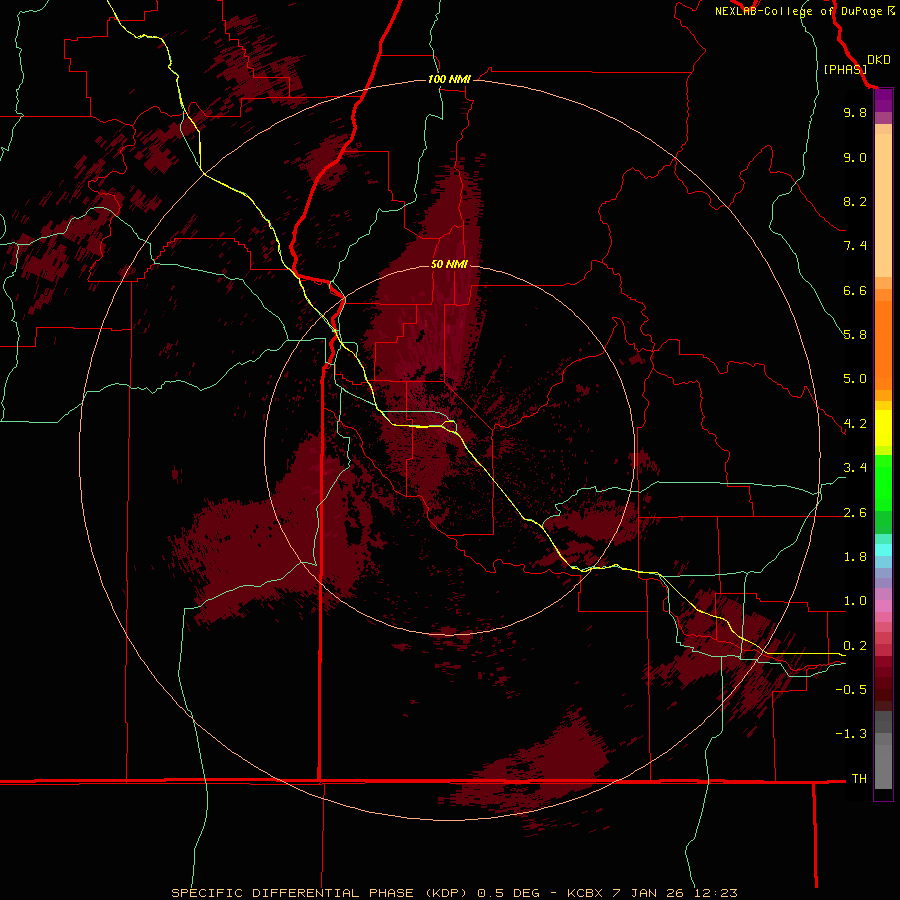Select the 4.2 scale value

[x=855, y=424]
